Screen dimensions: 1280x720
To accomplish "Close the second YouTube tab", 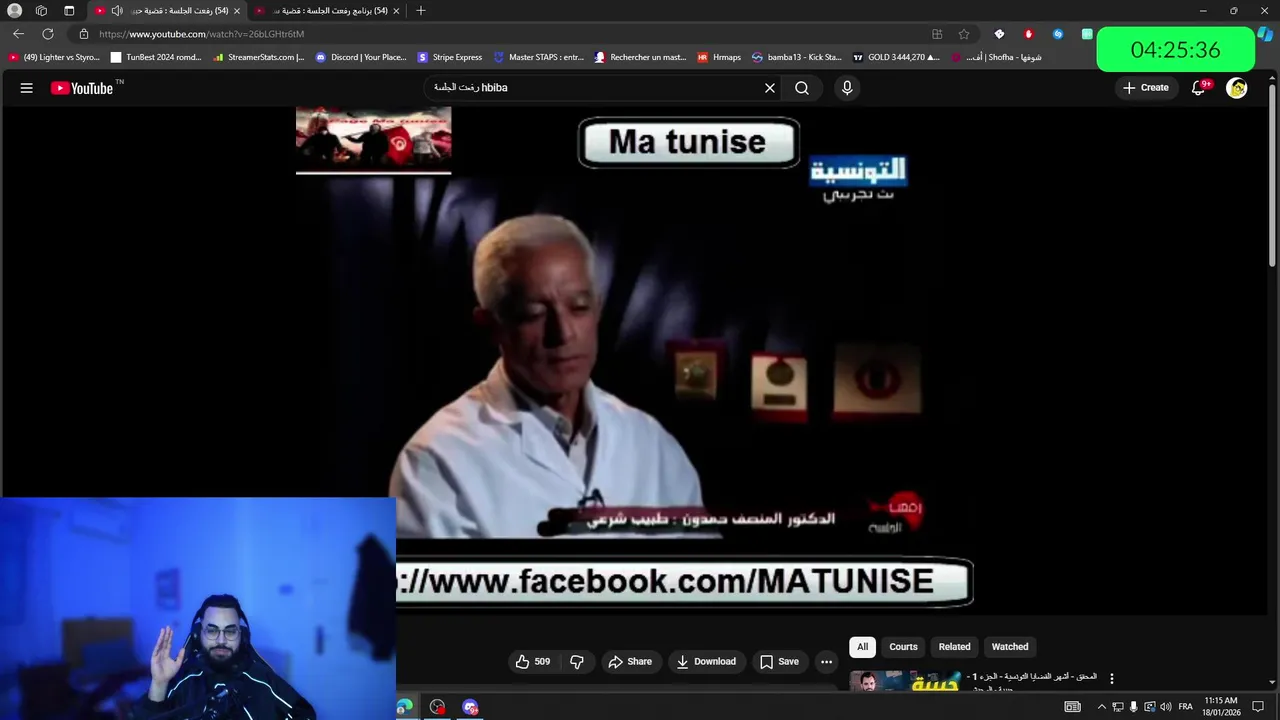I will pos(396,11).
